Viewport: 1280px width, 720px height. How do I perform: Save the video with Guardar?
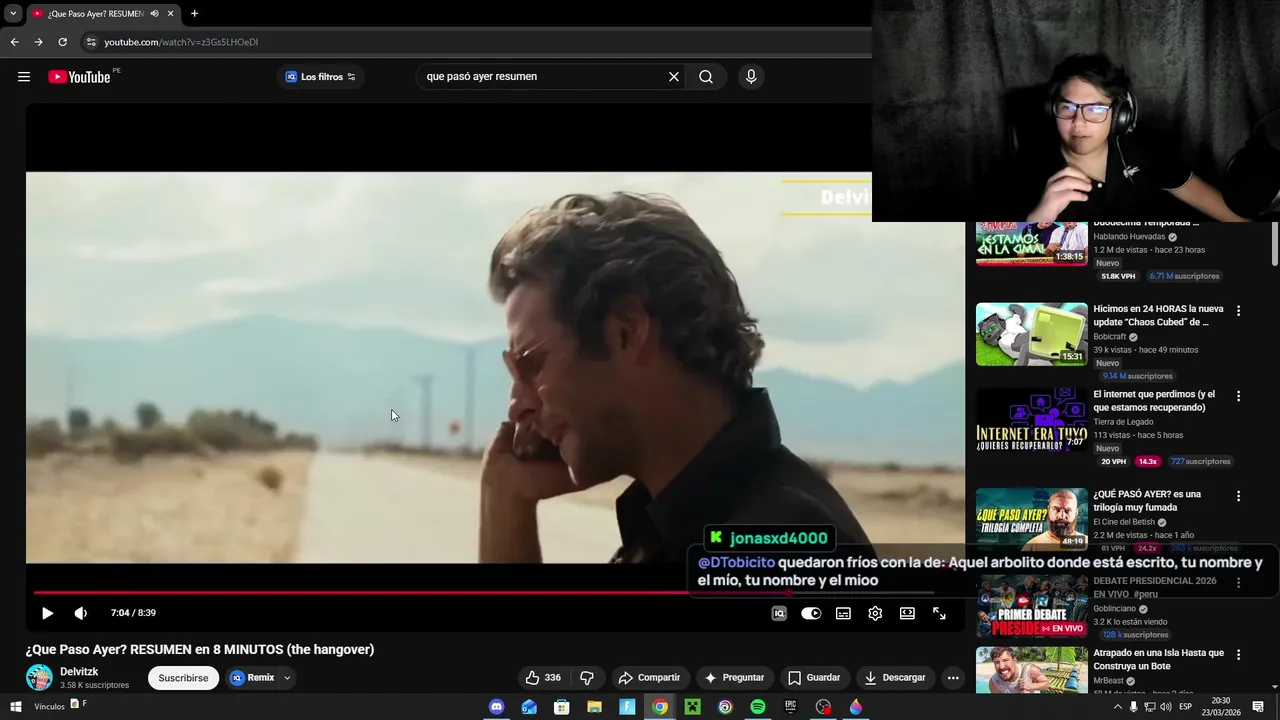tap(813, 677)
